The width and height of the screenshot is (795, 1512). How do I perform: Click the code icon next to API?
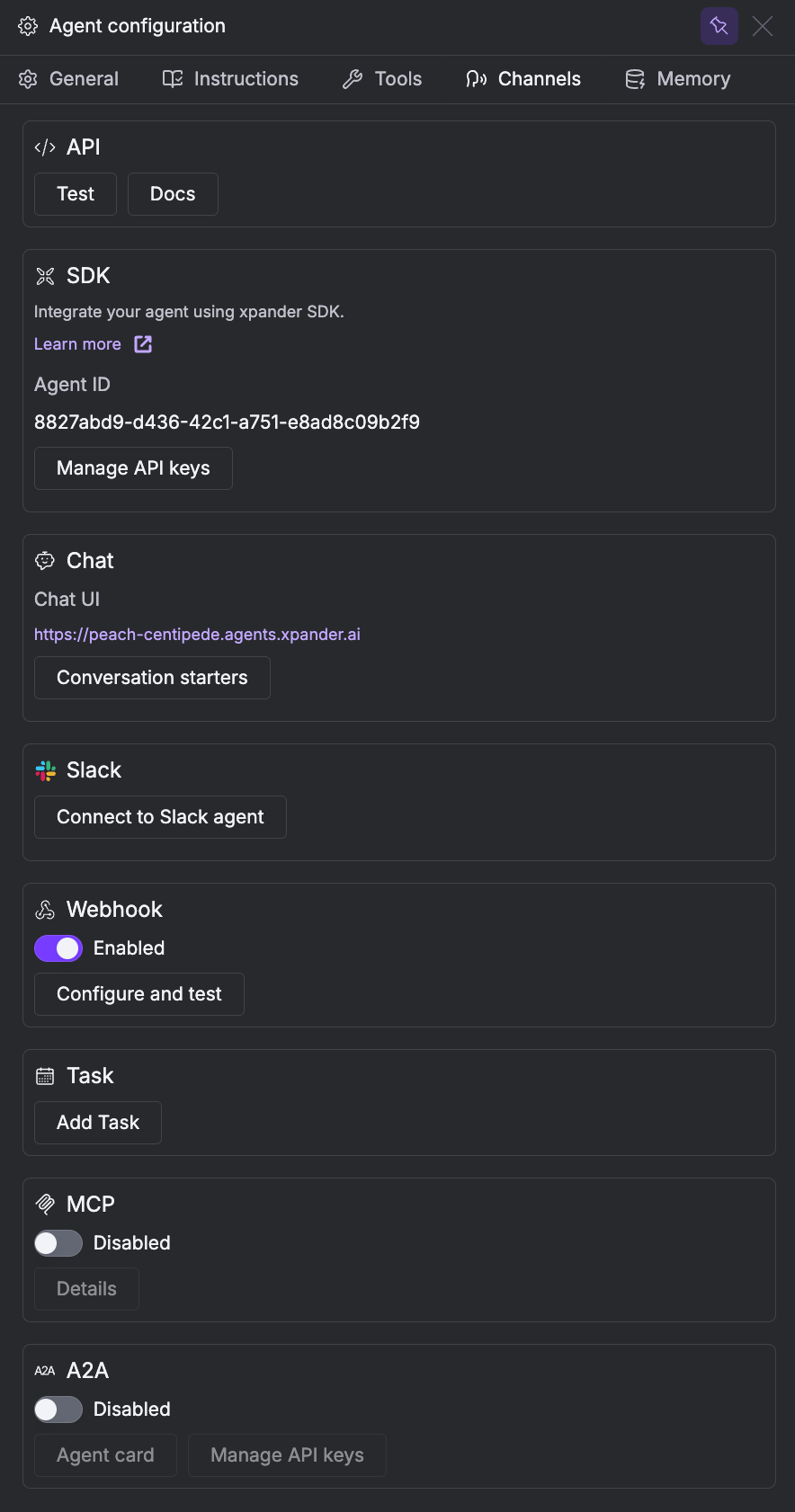[x=44, y=147]
